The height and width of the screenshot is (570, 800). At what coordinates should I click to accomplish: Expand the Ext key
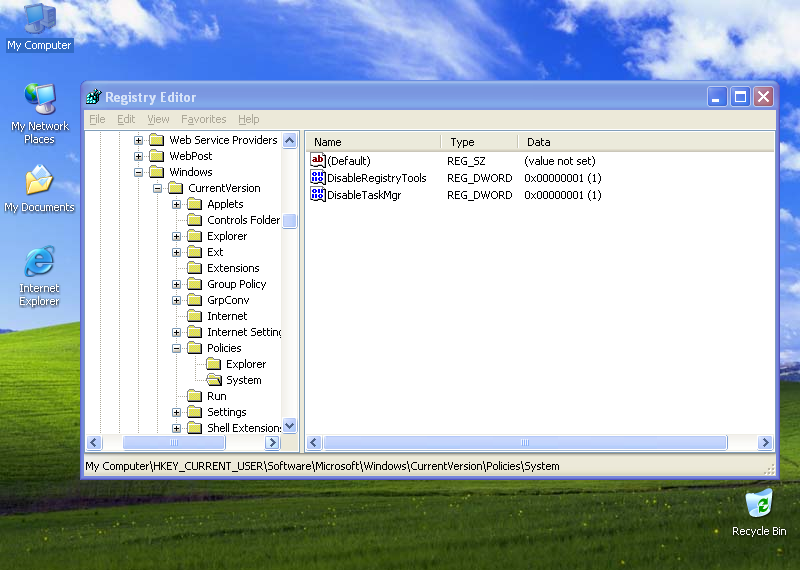[x=176, y=253]
